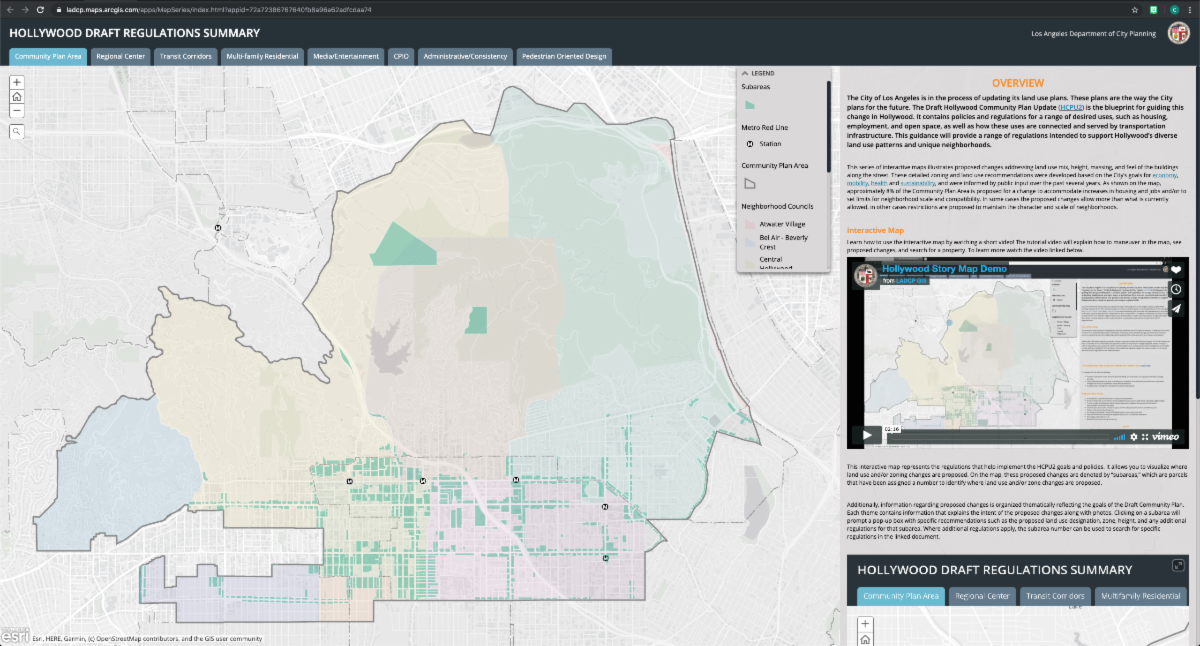Select the Media/Entertainment tab
This screenshot has height=646, width=1200.
coord(346,57)
